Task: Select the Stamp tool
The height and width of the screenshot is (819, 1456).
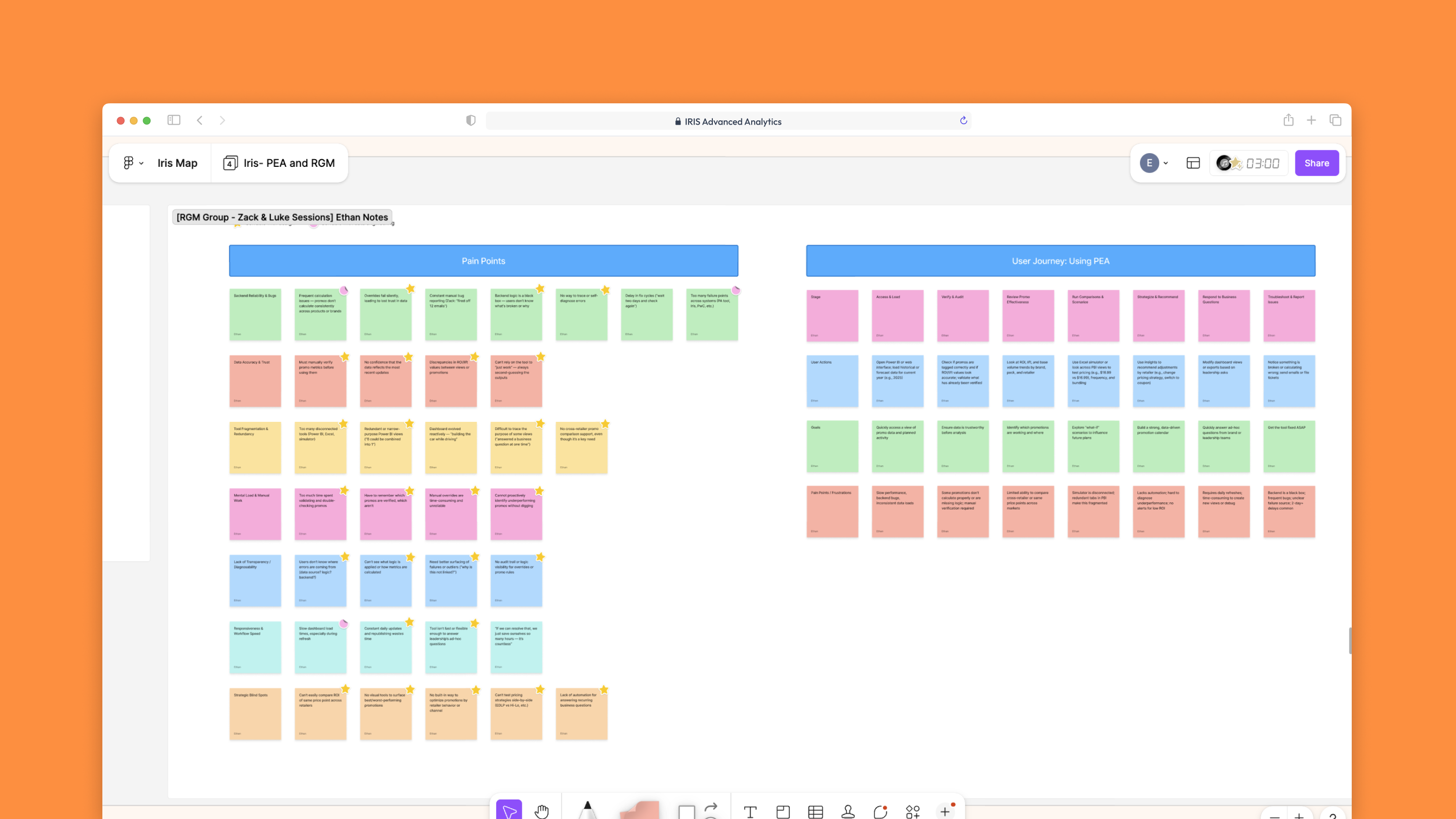Action: 848,811
